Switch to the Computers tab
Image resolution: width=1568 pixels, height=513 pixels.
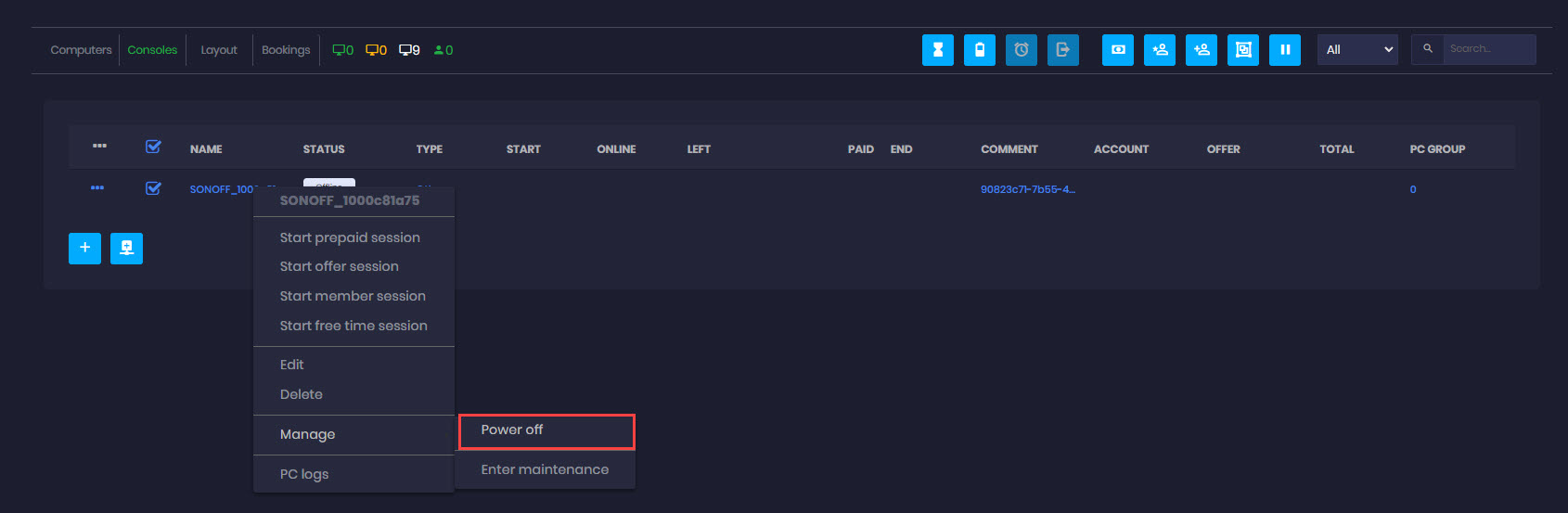pyautogui.click(x=81, y=50)
